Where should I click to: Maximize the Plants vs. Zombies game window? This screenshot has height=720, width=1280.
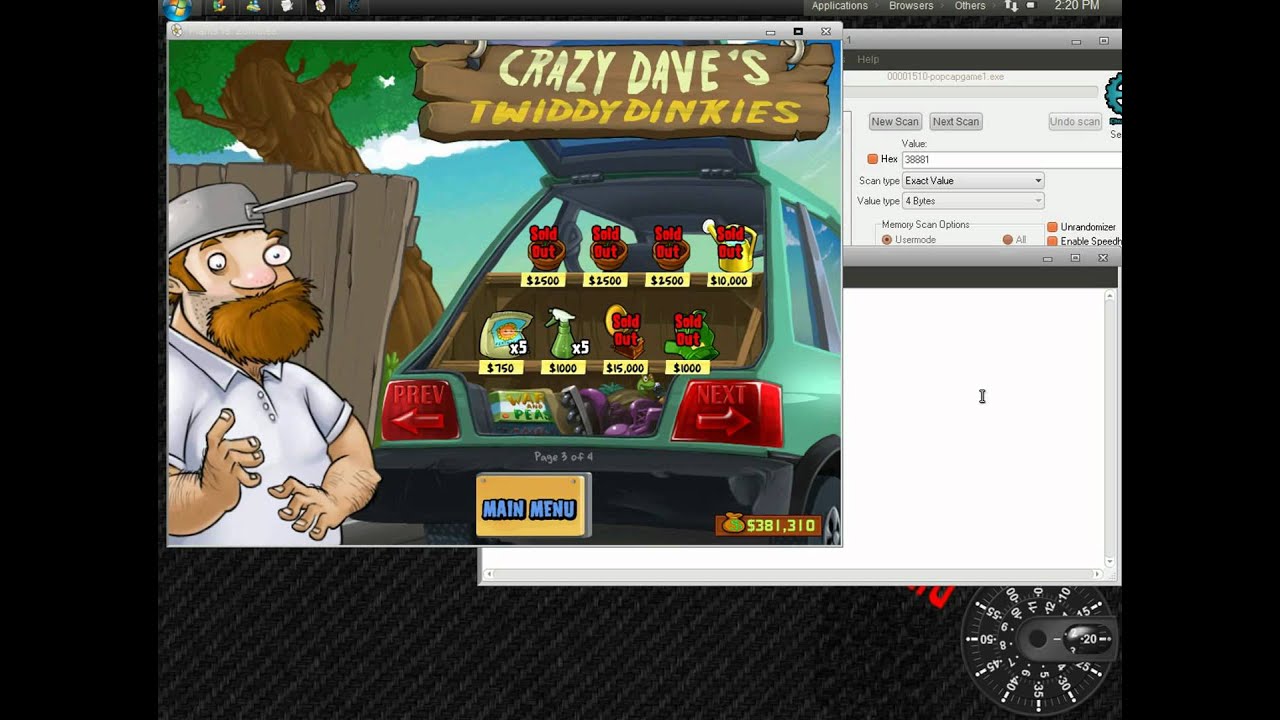click(x=798, y=31)
